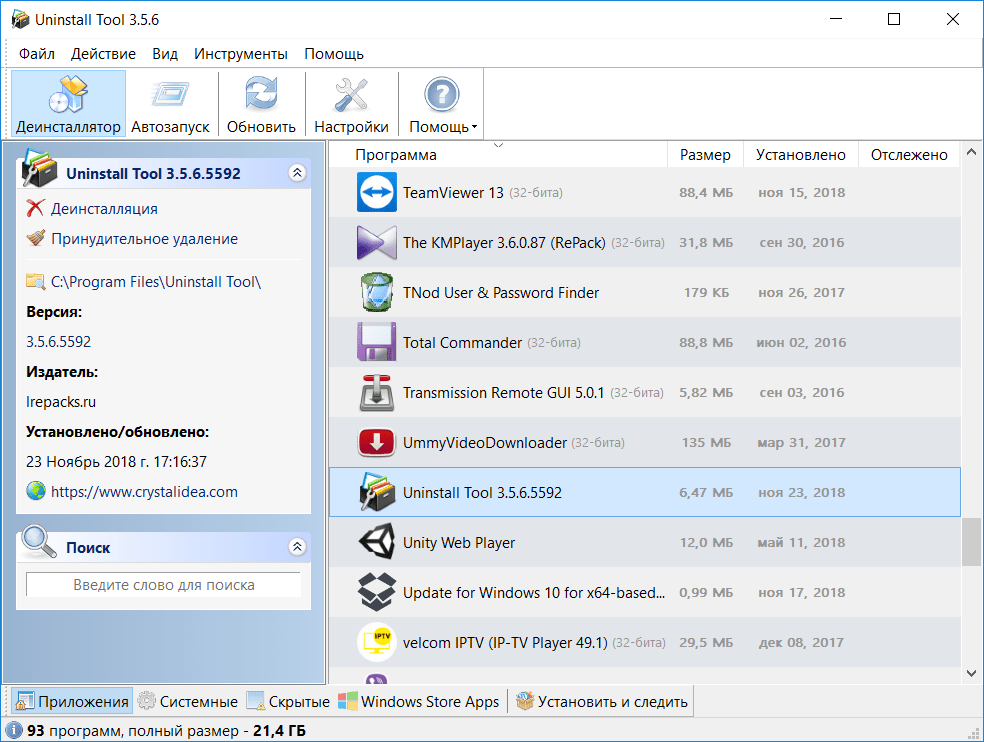Click the Обновить refresh icon

[x=261, y=94]
